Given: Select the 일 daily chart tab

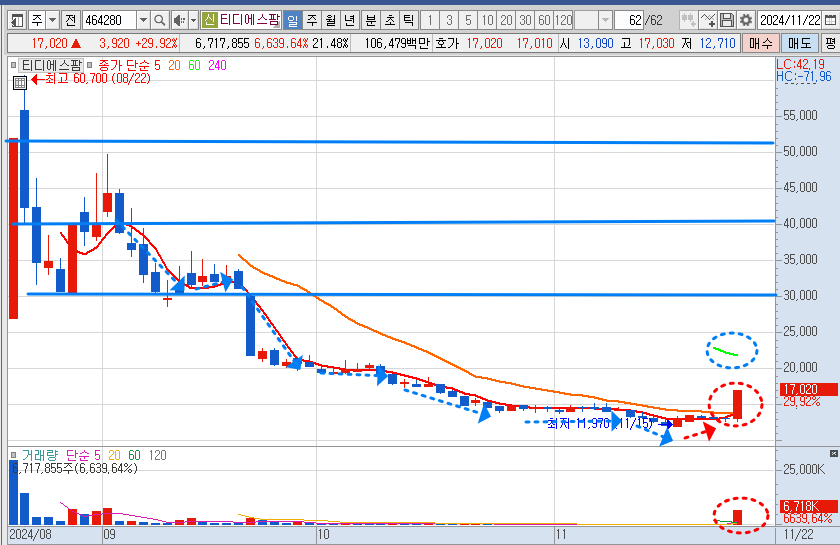Looking at the screenshot, I should click(x=292, y=20).
